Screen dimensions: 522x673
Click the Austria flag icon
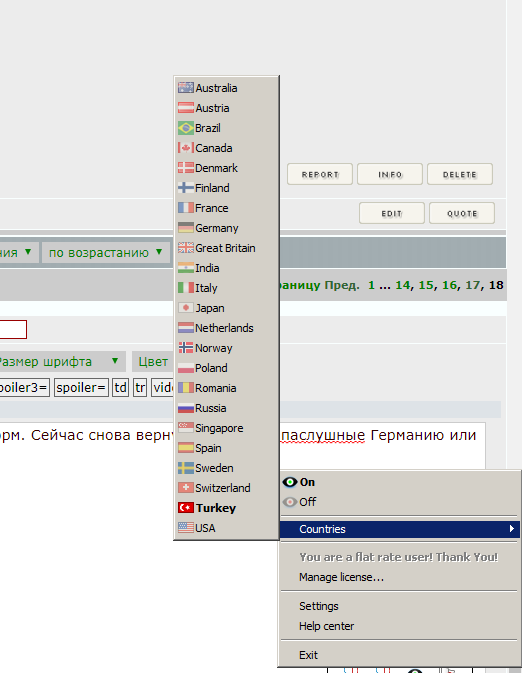(186, 108)
